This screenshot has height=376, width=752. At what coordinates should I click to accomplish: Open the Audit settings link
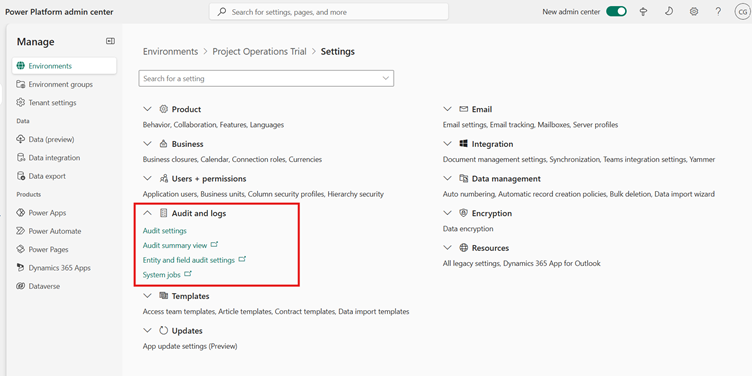tap(164, 231)
